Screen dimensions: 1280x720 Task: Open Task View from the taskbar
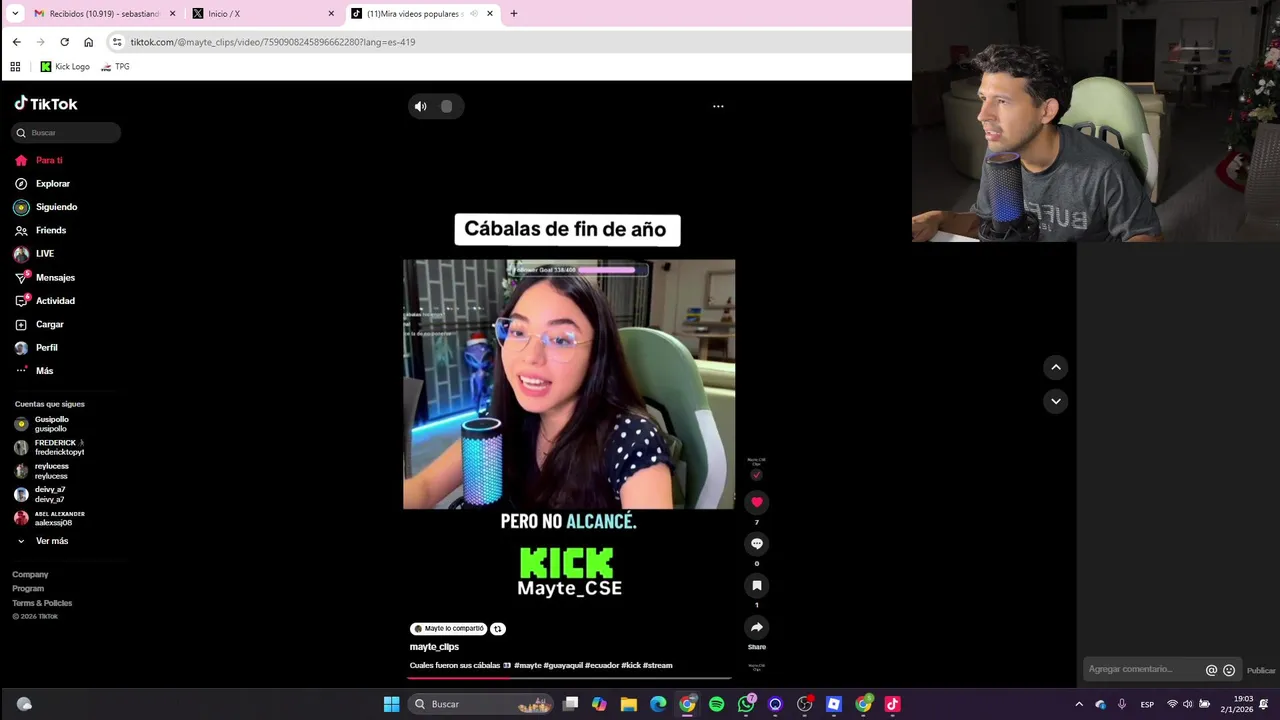tap(570, 704)
